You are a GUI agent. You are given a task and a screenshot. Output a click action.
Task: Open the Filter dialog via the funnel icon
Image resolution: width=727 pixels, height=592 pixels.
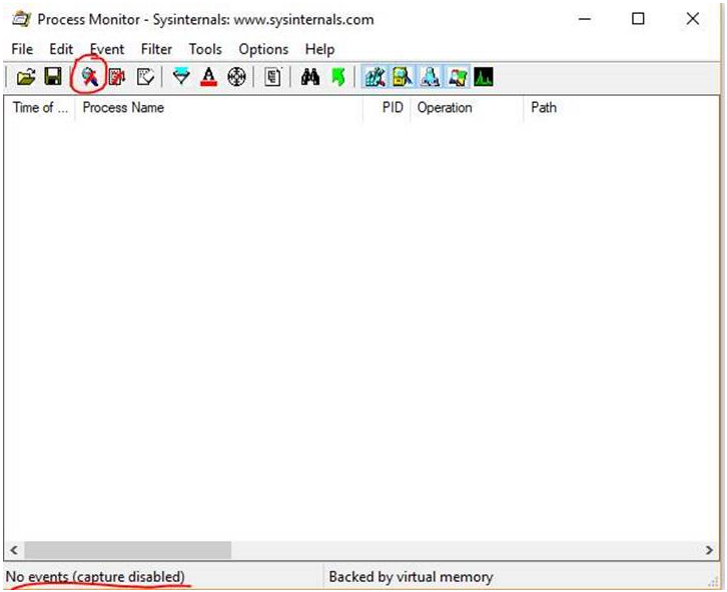pos(181,76)
